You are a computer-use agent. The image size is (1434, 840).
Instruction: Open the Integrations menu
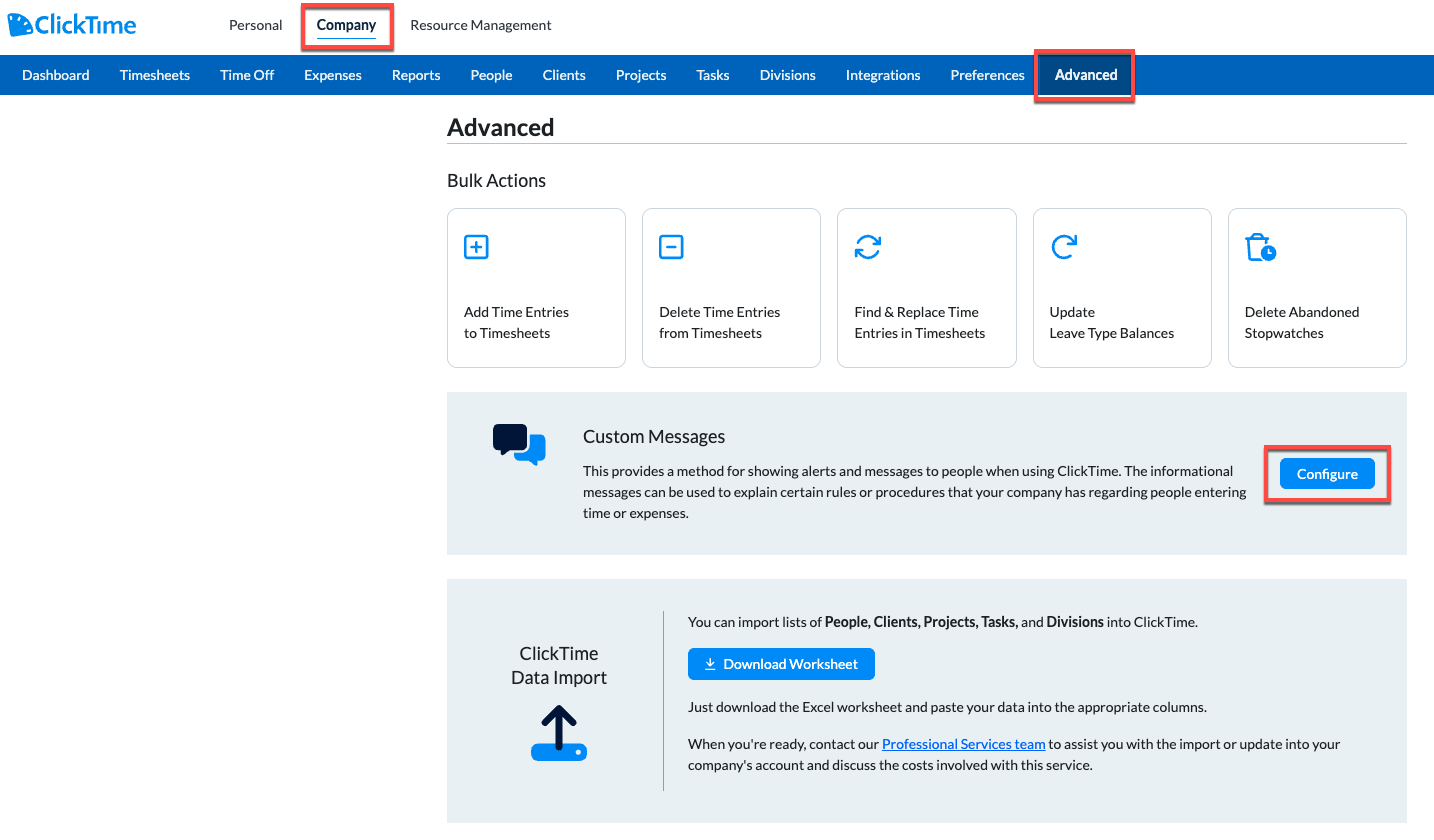883,75
